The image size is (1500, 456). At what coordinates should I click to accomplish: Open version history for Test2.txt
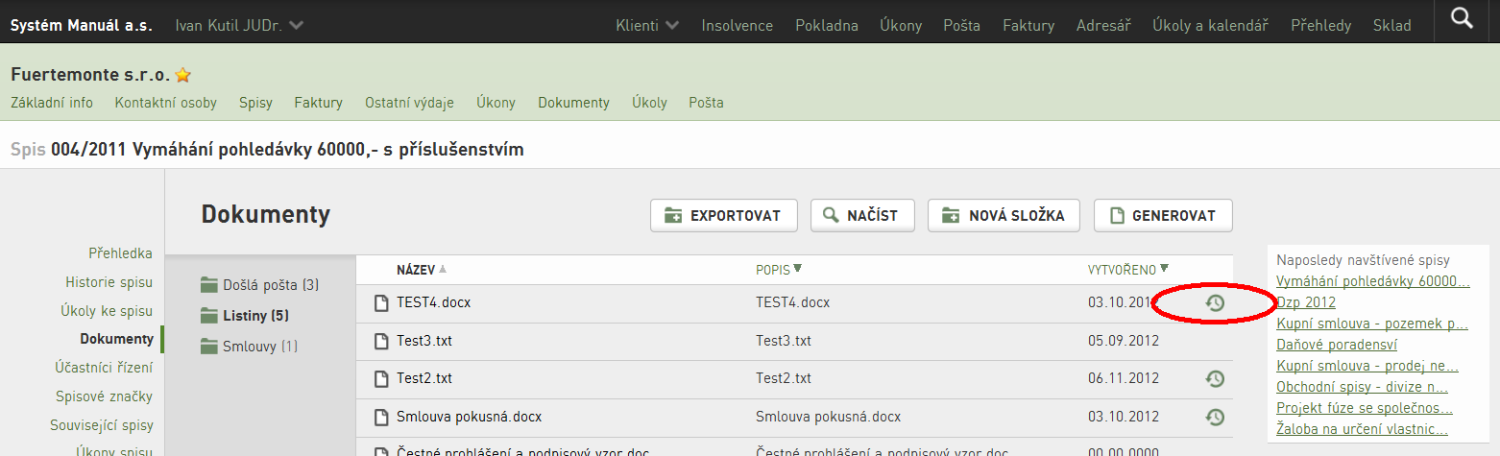[1215, 379]
